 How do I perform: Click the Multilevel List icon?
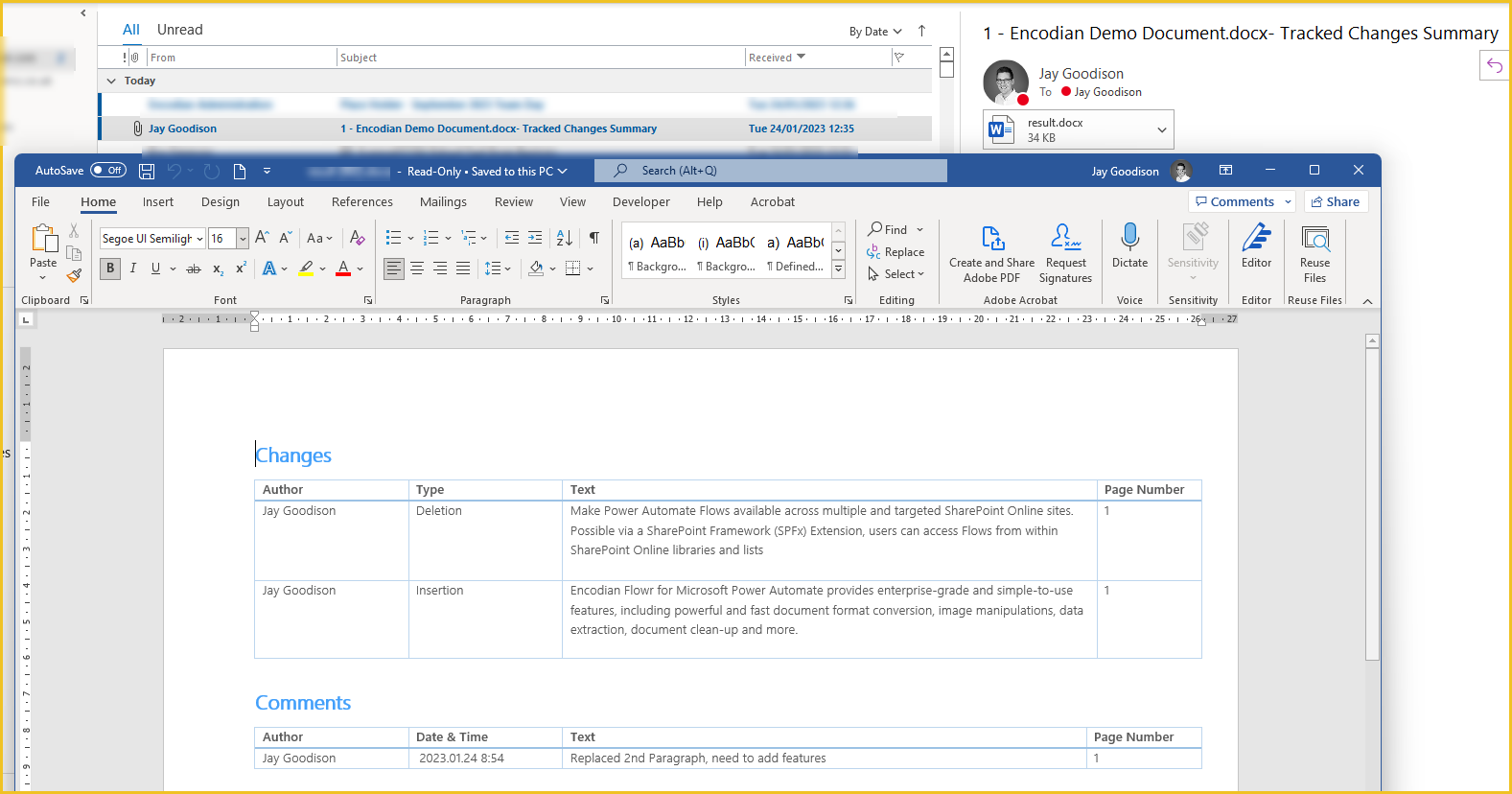coord(468,238)
